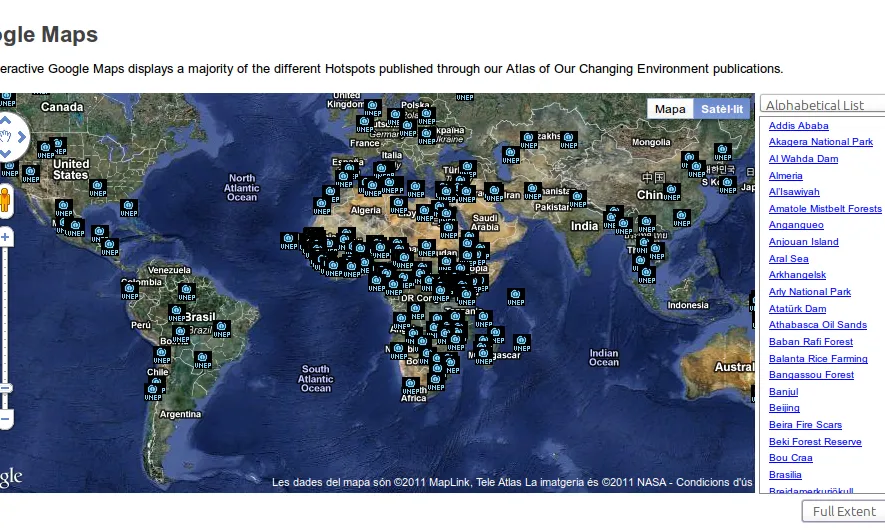Open UNEP marker at South Africa label
885x531 pixels.
click(x=410, y=387)
